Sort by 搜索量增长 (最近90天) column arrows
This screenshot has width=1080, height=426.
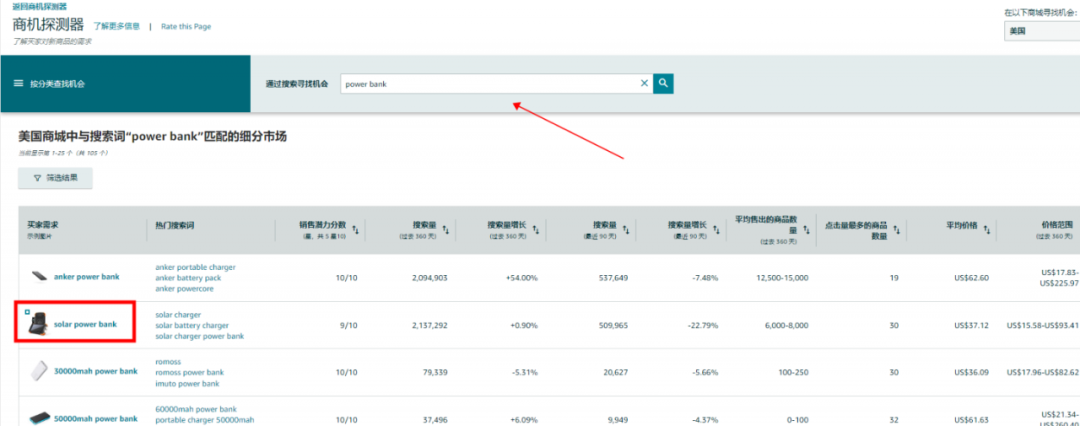pyautogui.click(x=716, y=229)
